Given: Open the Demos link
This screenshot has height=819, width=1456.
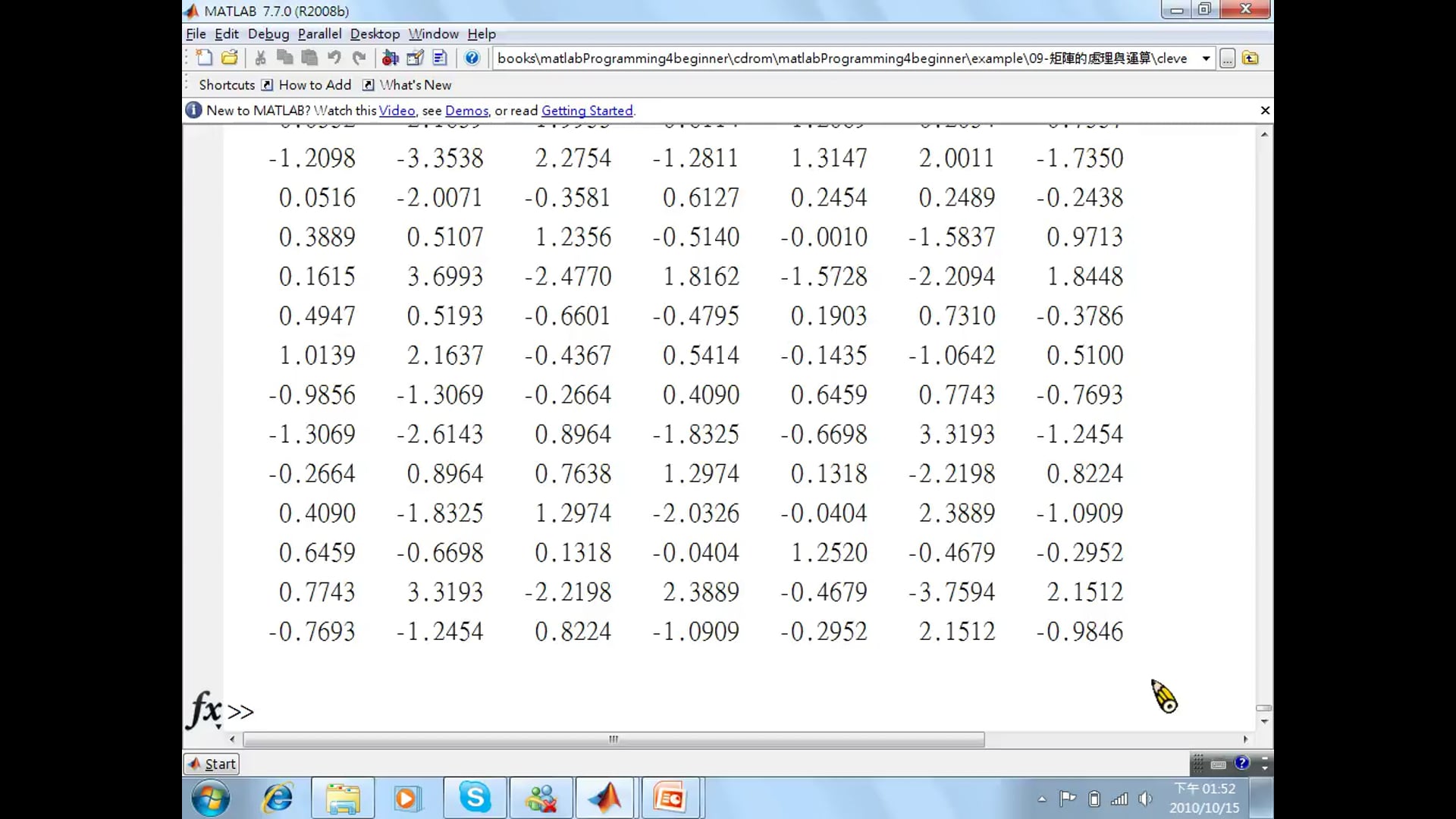Looking at the screenshot, I should click(x=466, y=111).
